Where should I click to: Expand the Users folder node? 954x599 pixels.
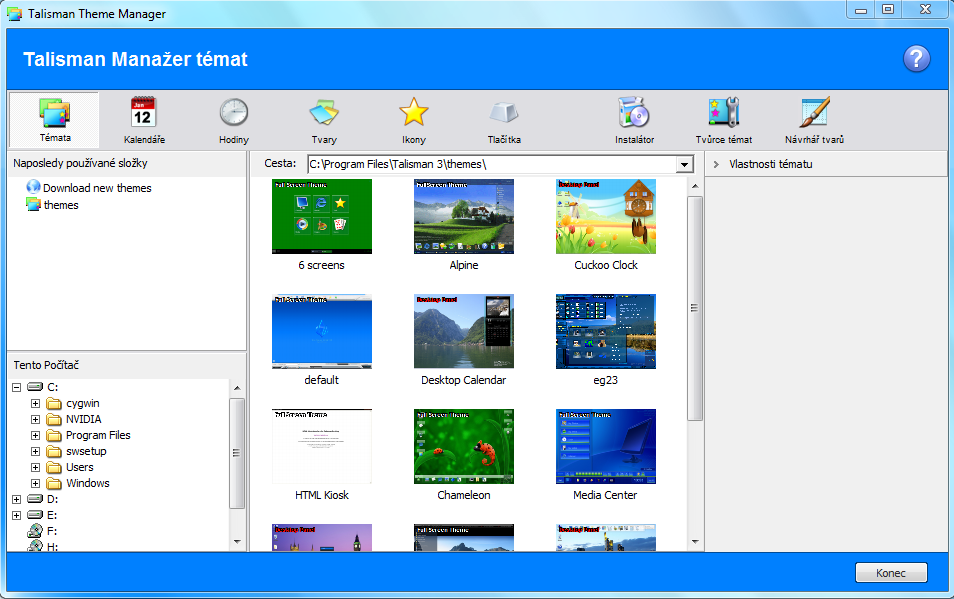coord(35,467)
